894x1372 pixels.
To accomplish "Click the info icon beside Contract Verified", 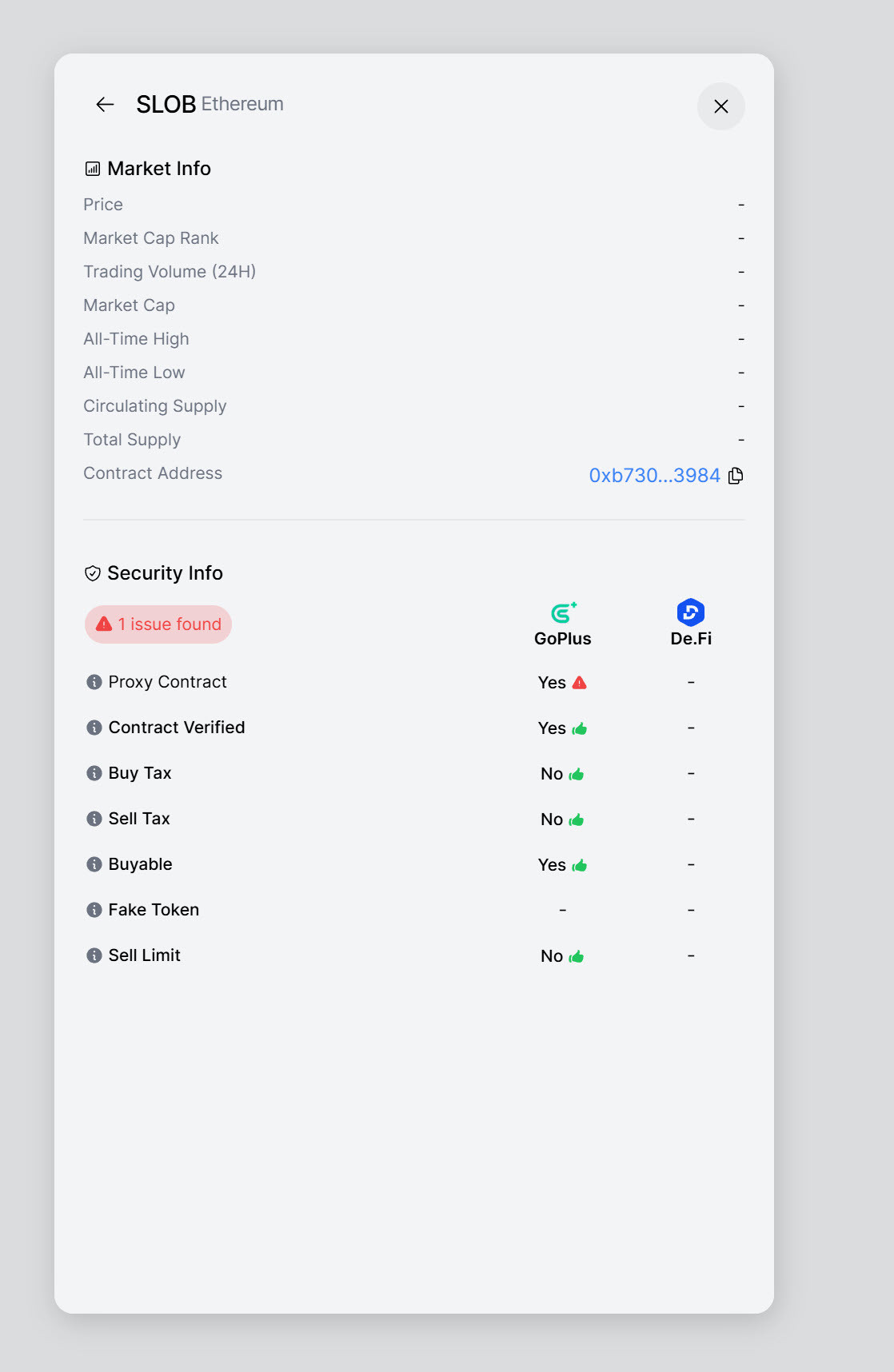I will [x=94, y=728].
